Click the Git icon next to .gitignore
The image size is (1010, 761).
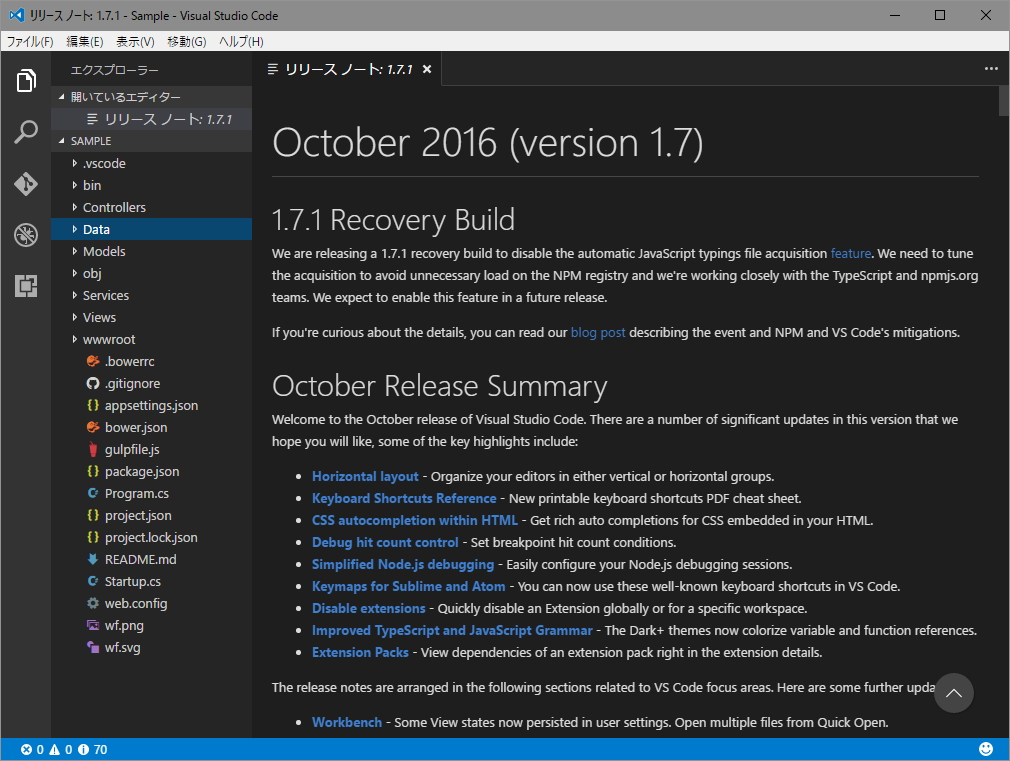click(92, 383)
